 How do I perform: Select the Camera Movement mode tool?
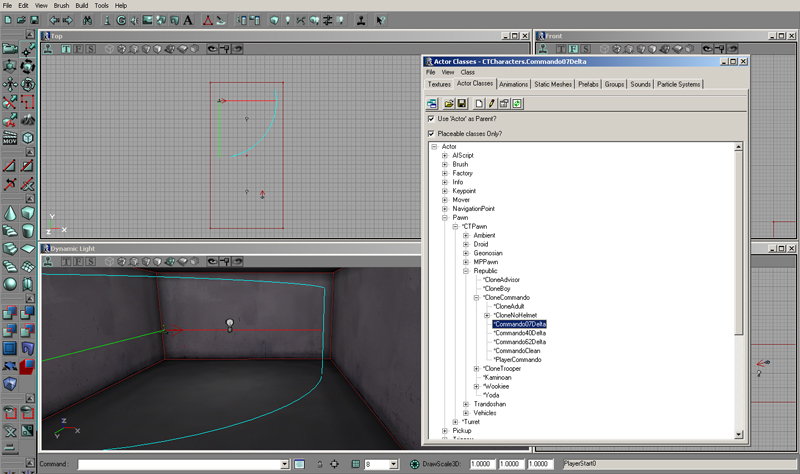(x=10, y=49)
